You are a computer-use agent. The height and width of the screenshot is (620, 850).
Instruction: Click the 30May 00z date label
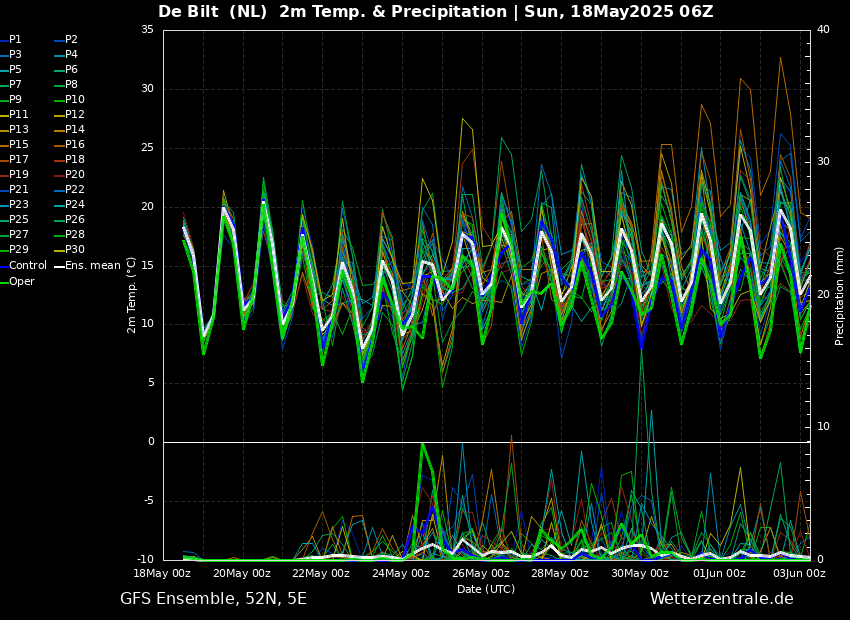click(640, 573)
